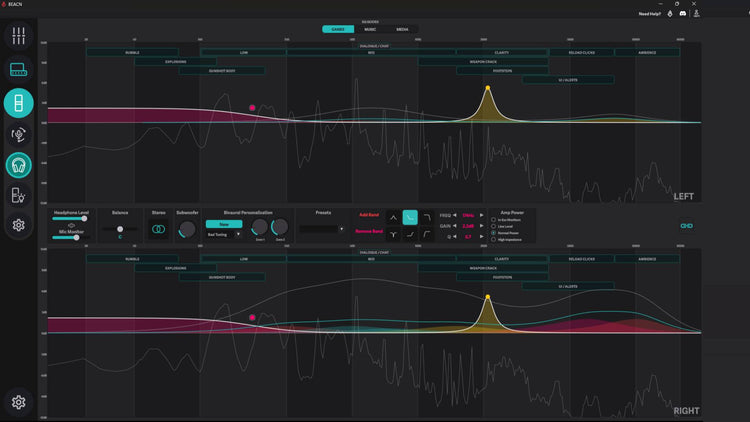Open the upper settings gear in sidebar

(18, 225)
